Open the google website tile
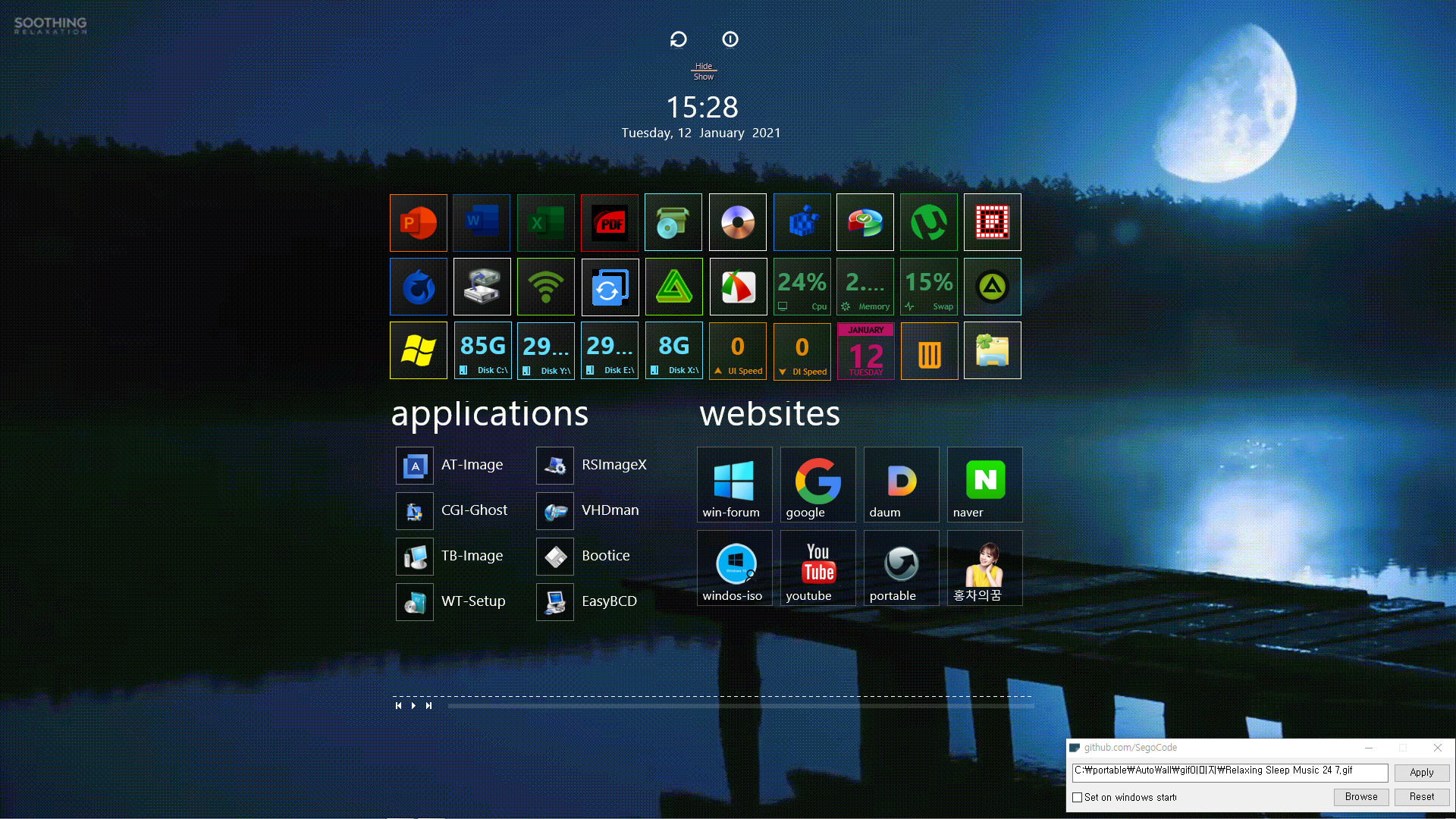This screenshot has width=1456, height=819. [817, 485]
